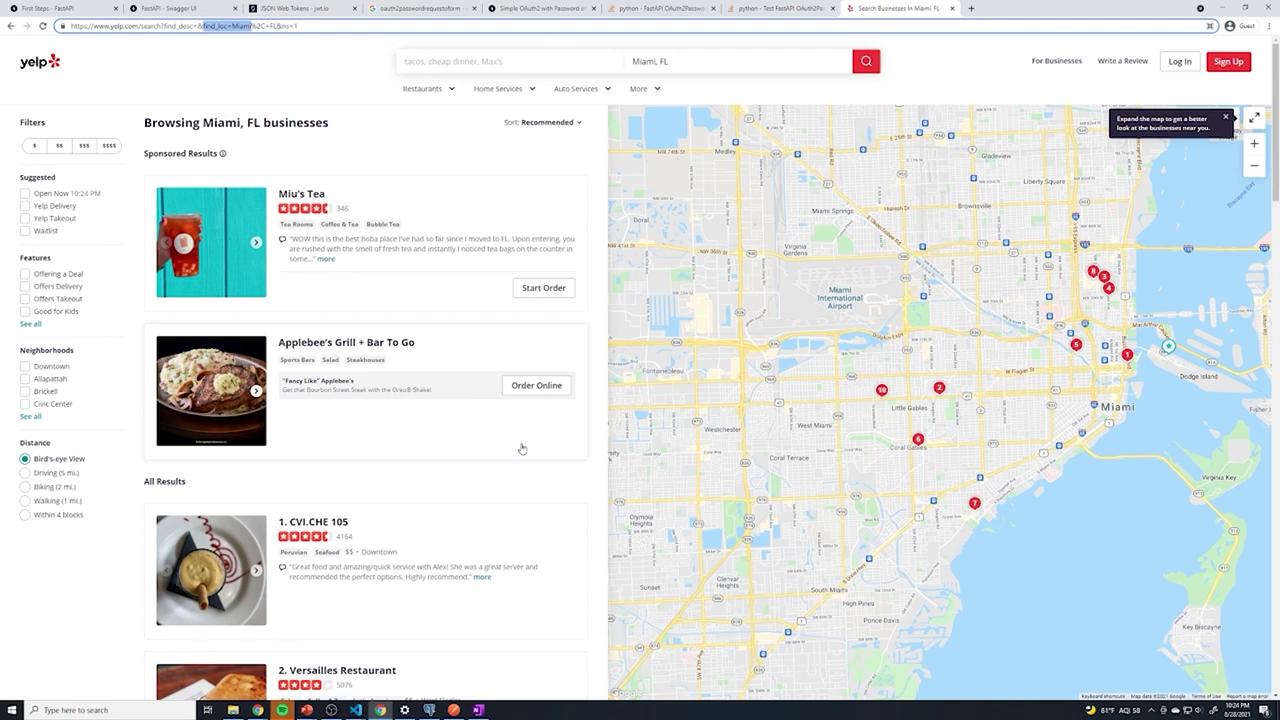Show next photo for Miu's Tea
This screenshot has width=1280, height=720.
click(256, 242)
